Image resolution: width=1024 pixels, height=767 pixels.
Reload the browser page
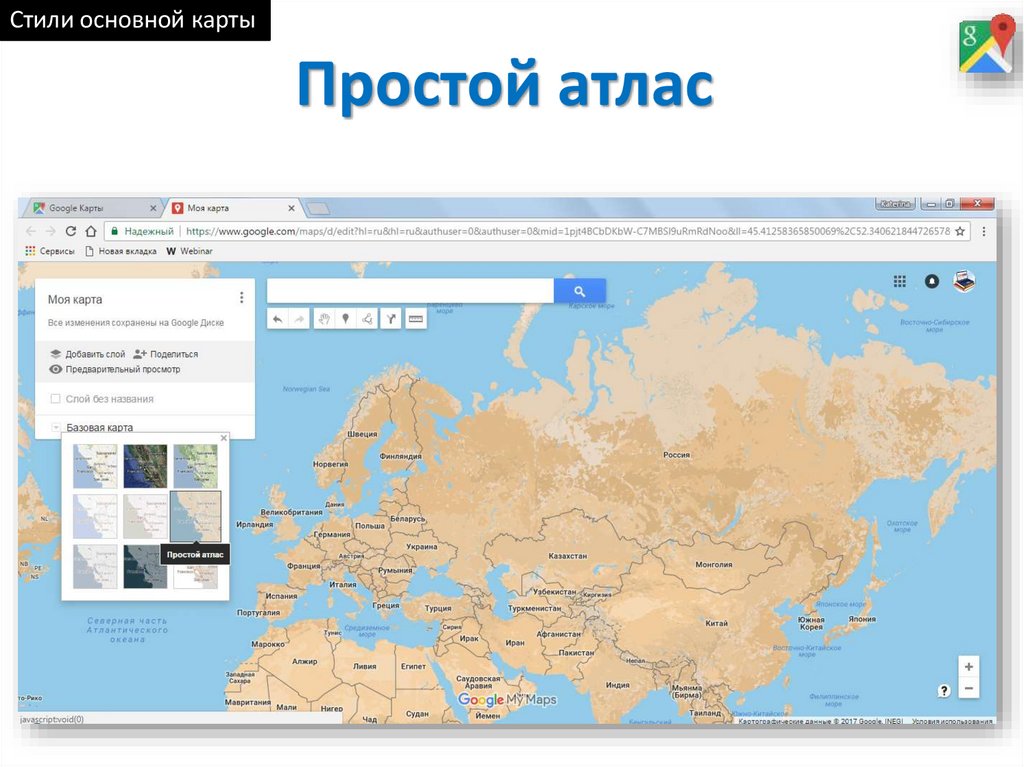(71, 231)
